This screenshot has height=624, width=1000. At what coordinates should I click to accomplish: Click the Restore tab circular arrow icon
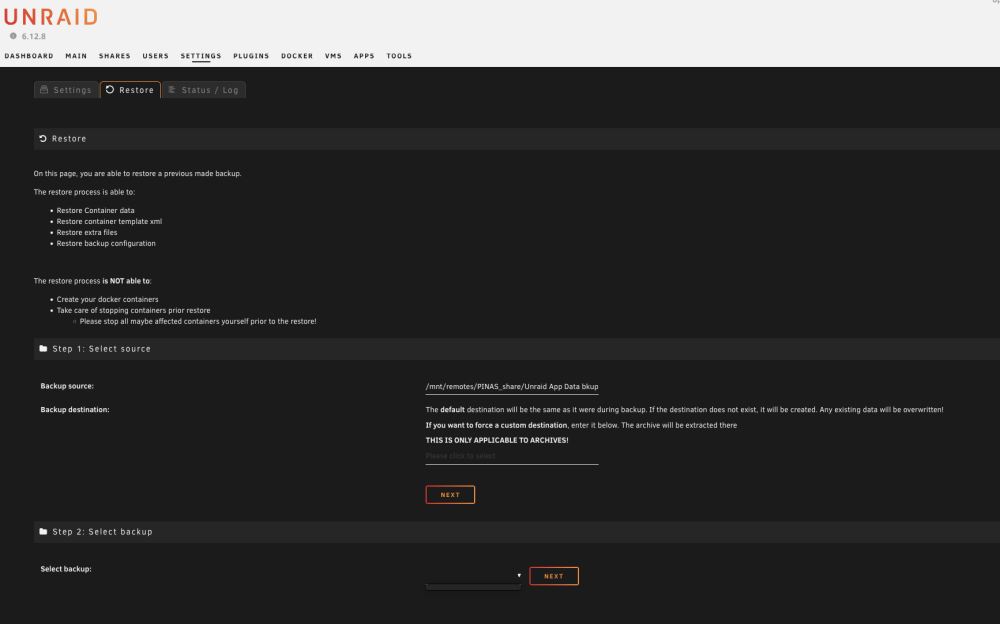[110, 89]
